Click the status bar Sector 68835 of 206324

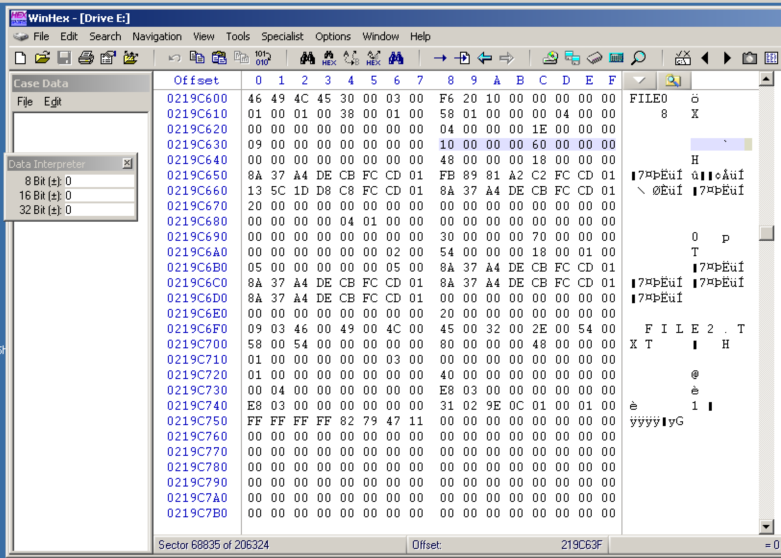point(214,545)
